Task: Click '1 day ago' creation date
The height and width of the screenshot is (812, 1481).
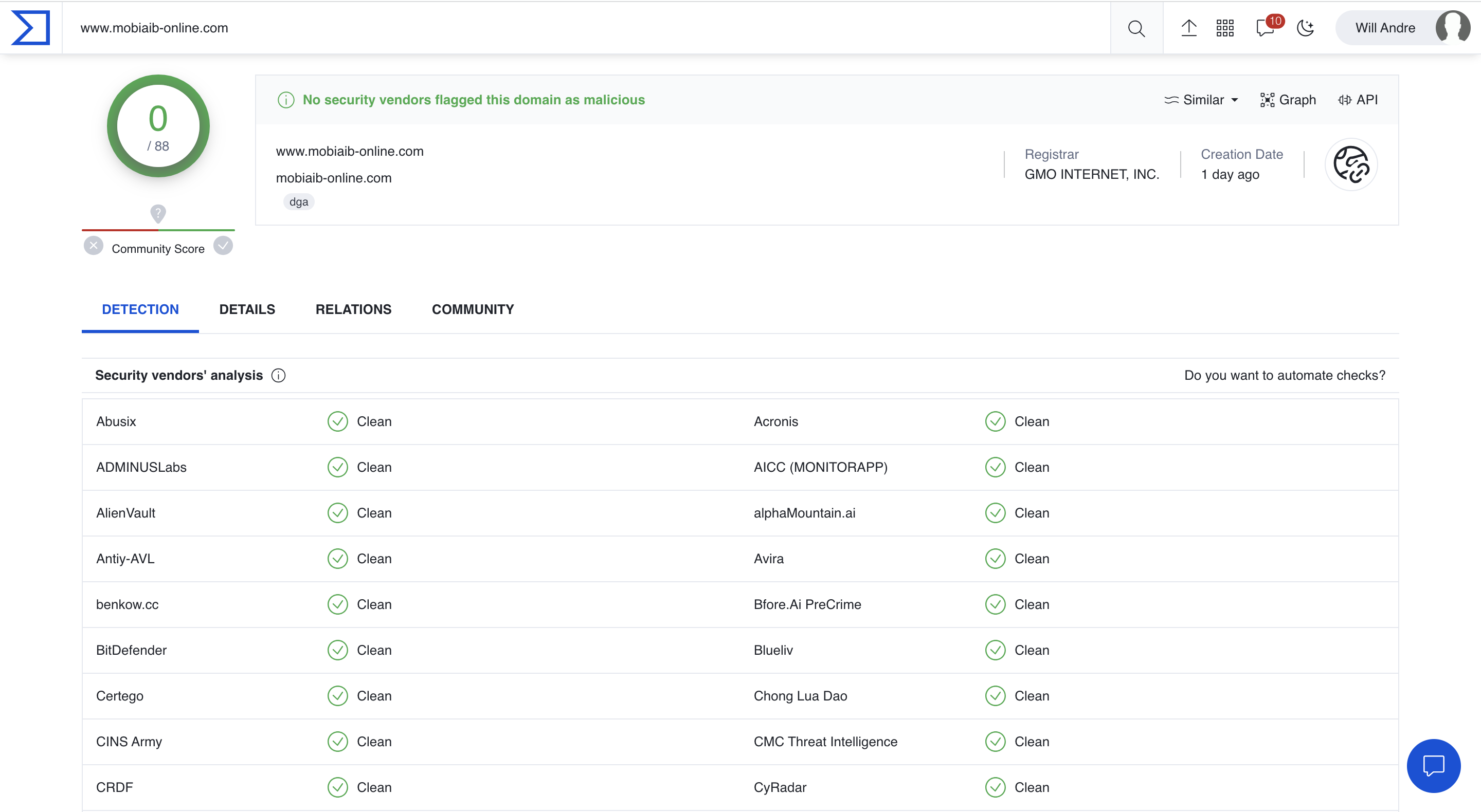Action: [1230, 174]
